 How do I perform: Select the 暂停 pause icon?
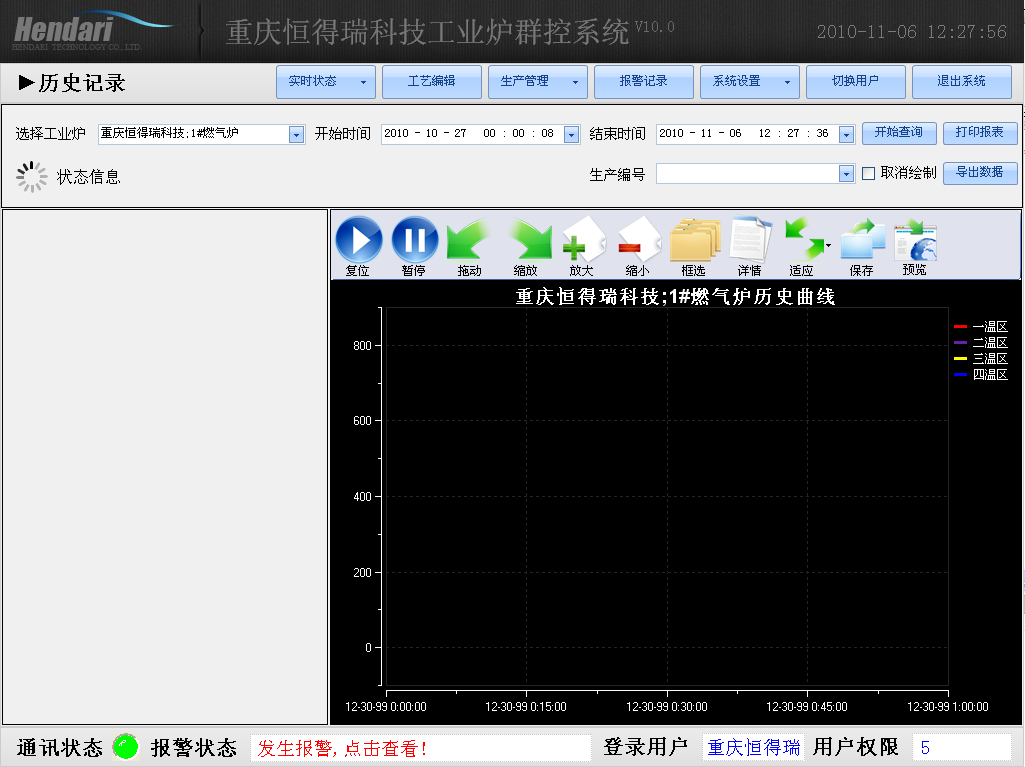click(x=415, y=240)
